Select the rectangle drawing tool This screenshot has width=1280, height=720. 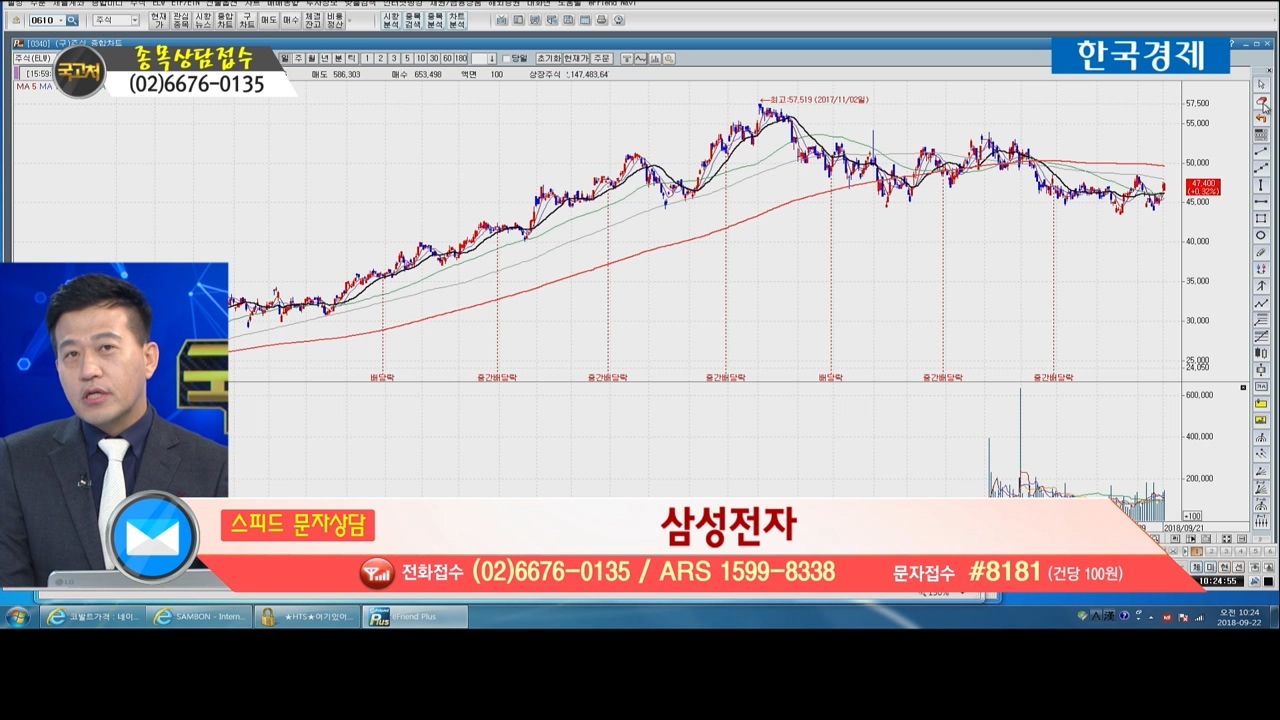(x=1261, y=219)
